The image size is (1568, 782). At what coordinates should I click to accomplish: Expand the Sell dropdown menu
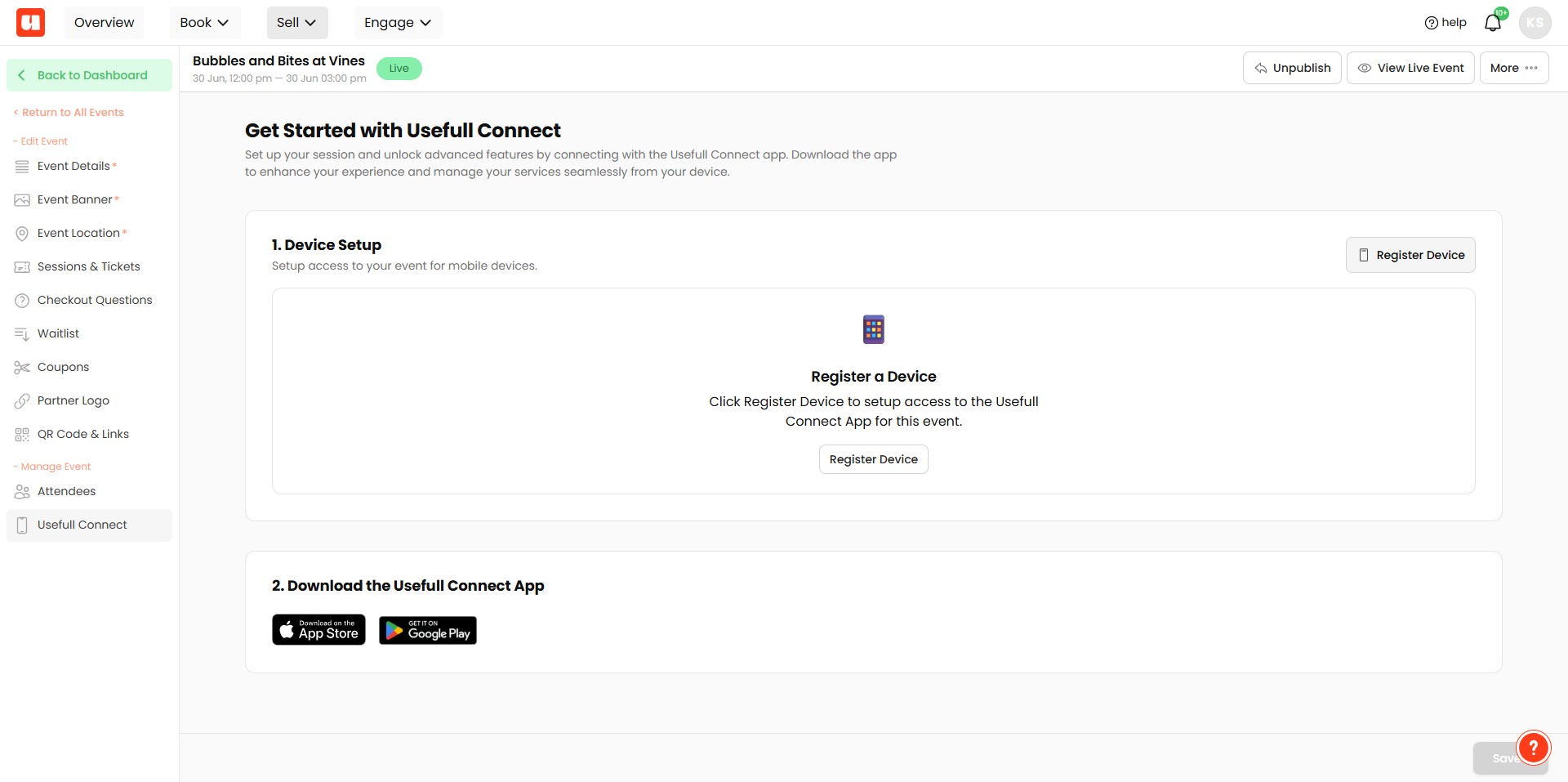[297, 23]
